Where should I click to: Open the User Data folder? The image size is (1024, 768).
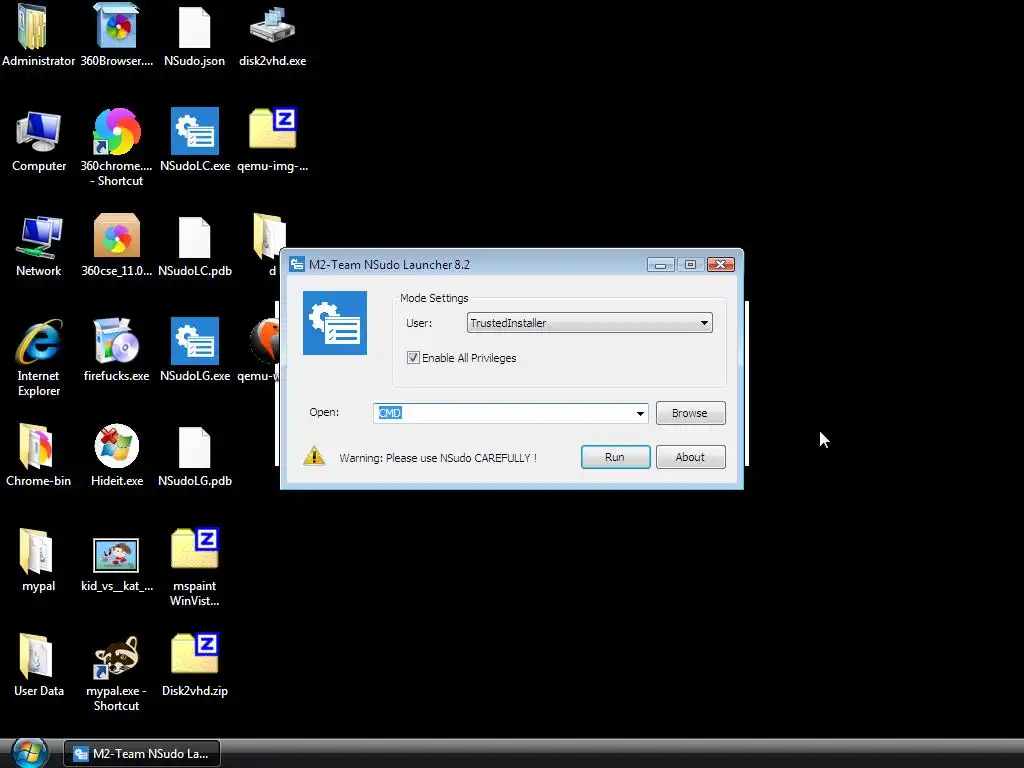pyautogui.click(x=36, y=656)
